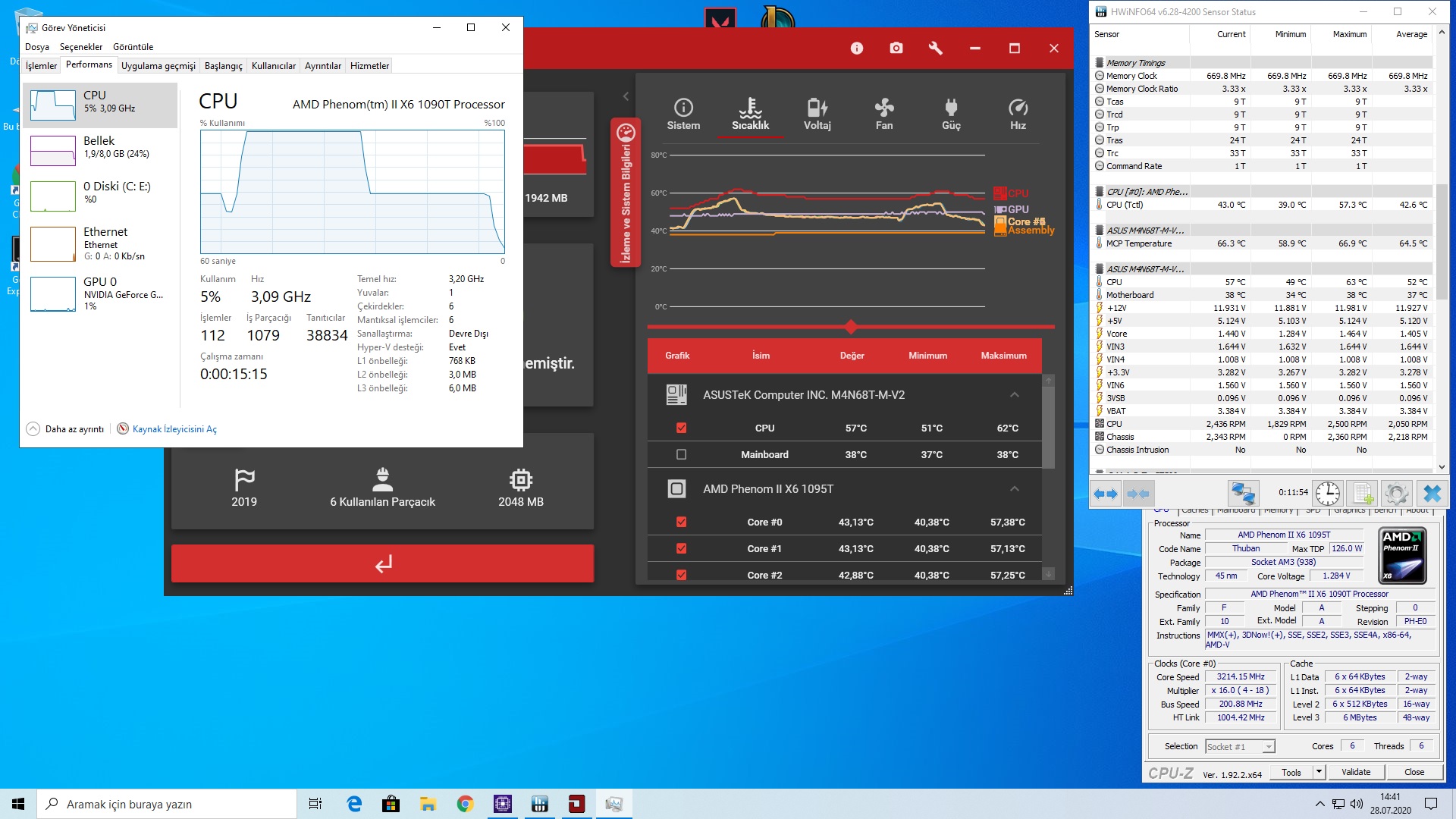Collapse the AMD Phenom II X6 1095T group
Image resolution: width=1456 pixels, height=819 pixels.
point(1014,488)
